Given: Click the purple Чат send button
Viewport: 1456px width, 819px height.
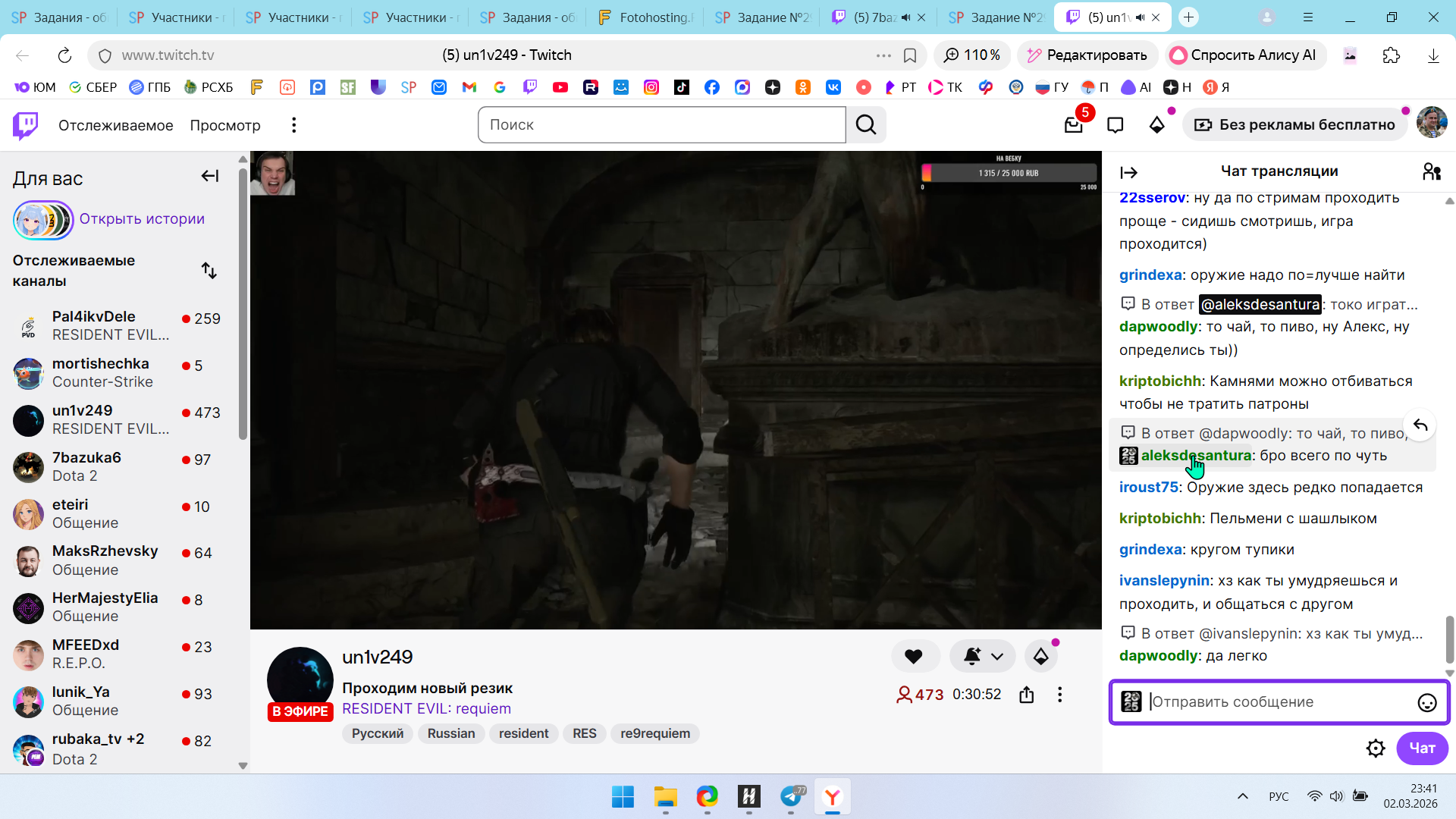Looking at the screenshot, I should 1422,748.
